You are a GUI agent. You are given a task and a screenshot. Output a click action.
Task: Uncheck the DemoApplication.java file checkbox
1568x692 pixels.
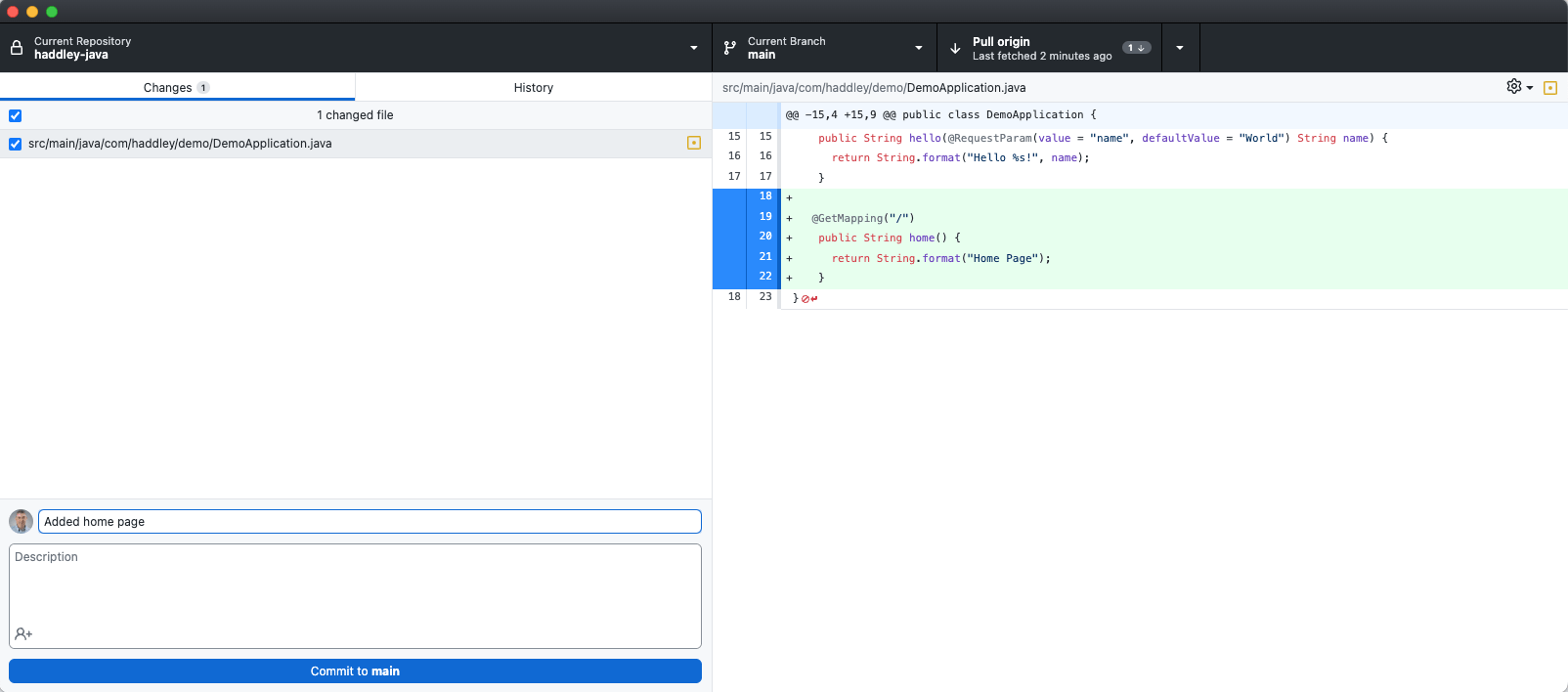coord(16,144)
